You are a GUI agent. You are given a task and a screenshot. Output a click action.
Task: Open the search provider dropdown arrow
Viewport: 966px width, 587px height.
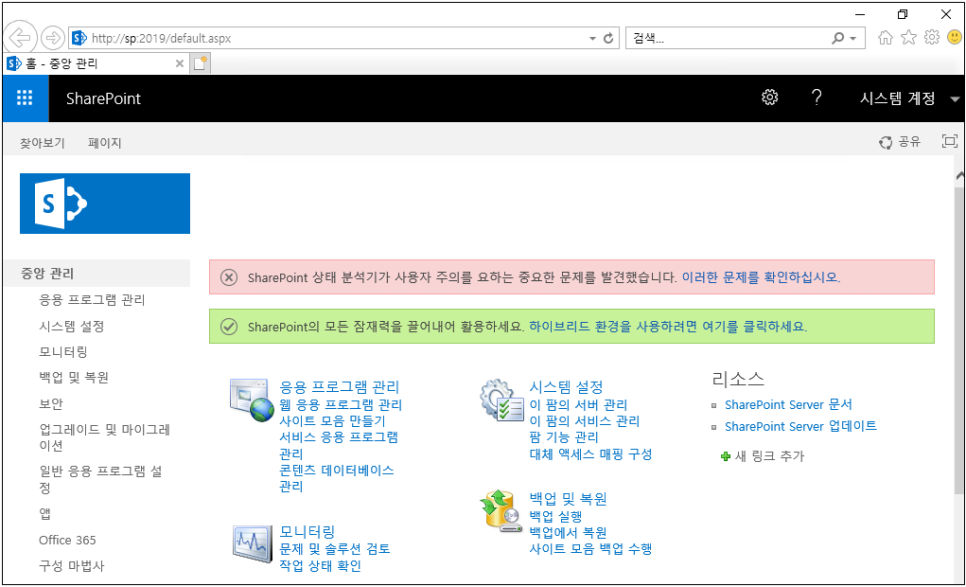[x=853, y=38]
